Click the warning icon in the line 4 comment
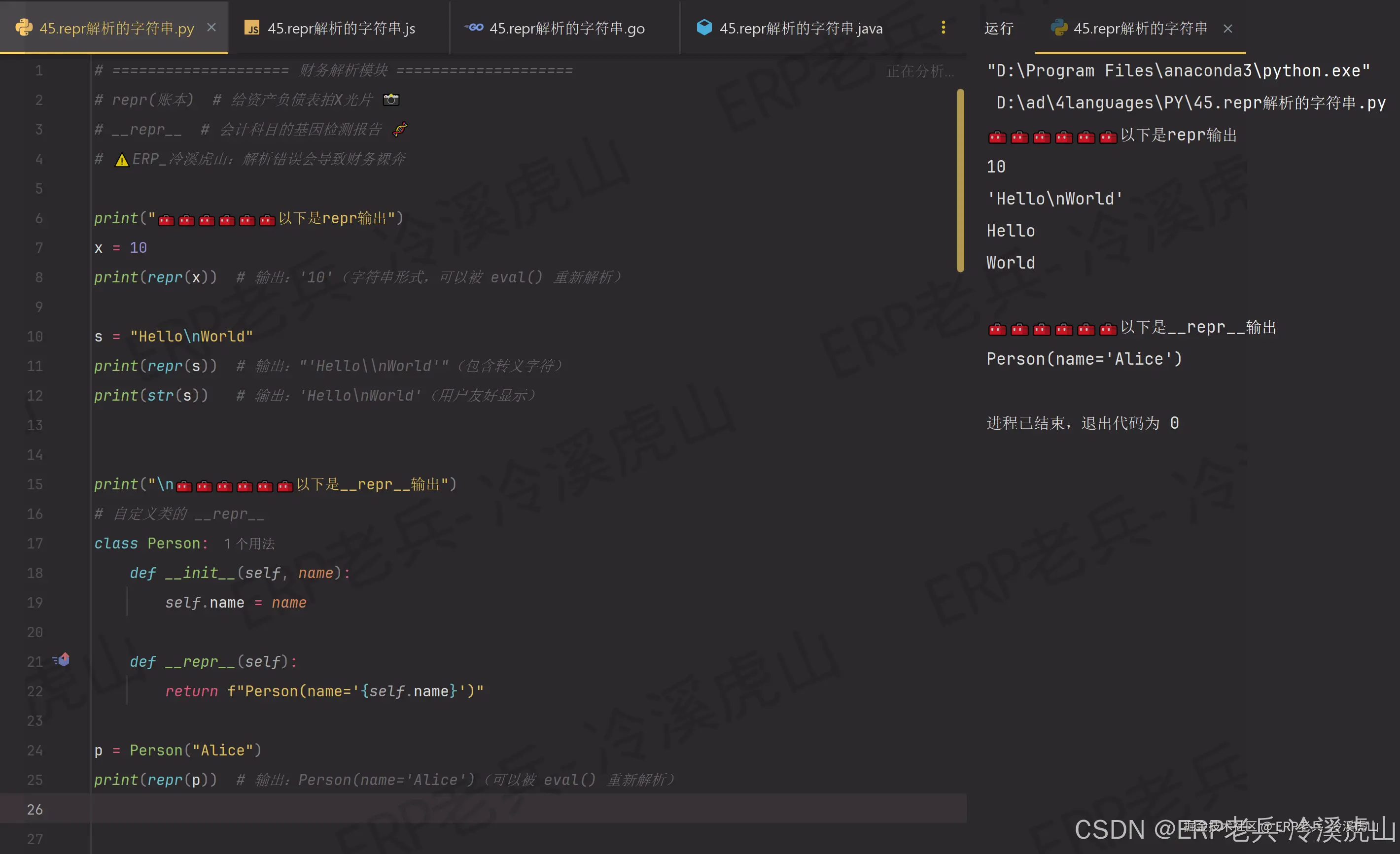 (x=122, y=160)
